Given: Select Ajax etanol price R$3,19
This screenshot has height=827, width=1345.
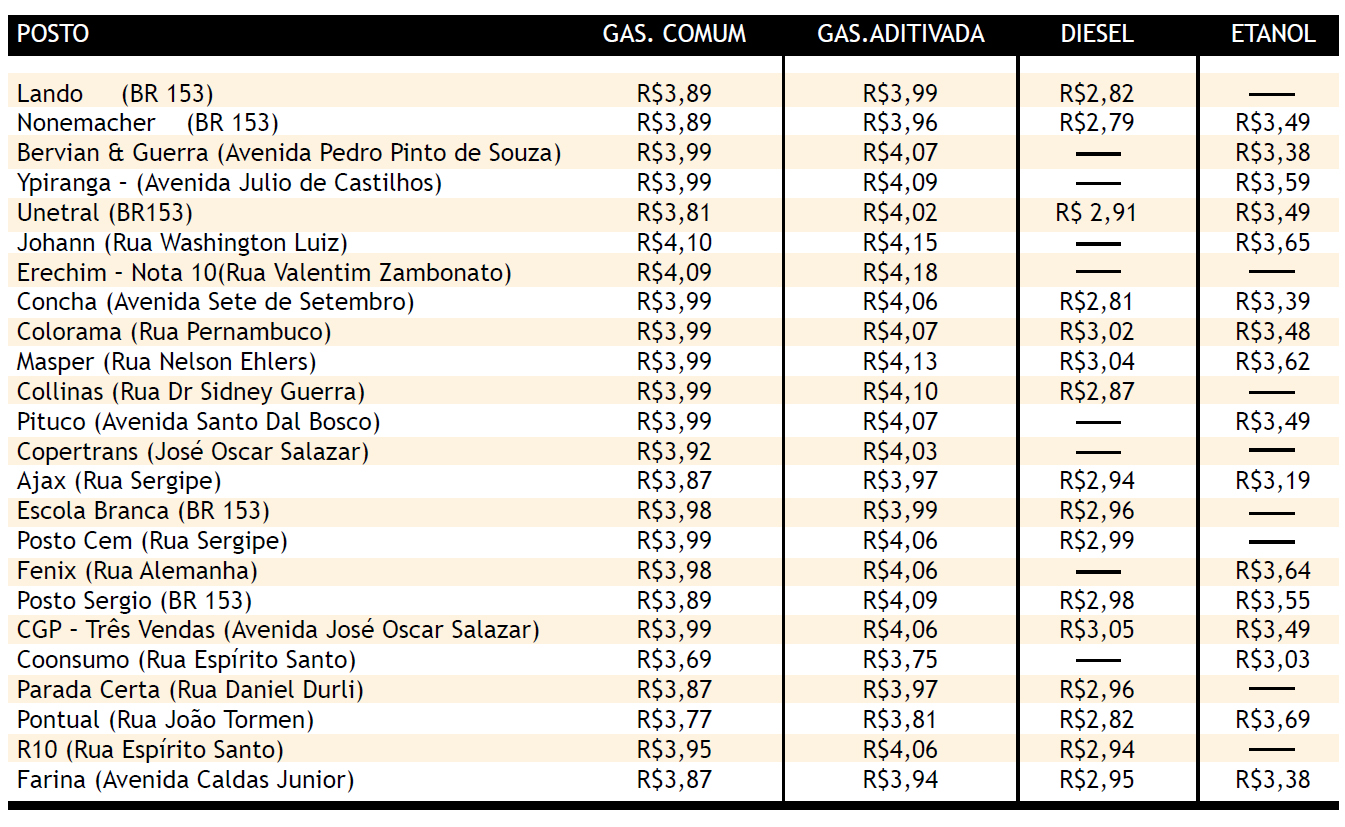Looking at the screenshot, I should (1273, 481).
